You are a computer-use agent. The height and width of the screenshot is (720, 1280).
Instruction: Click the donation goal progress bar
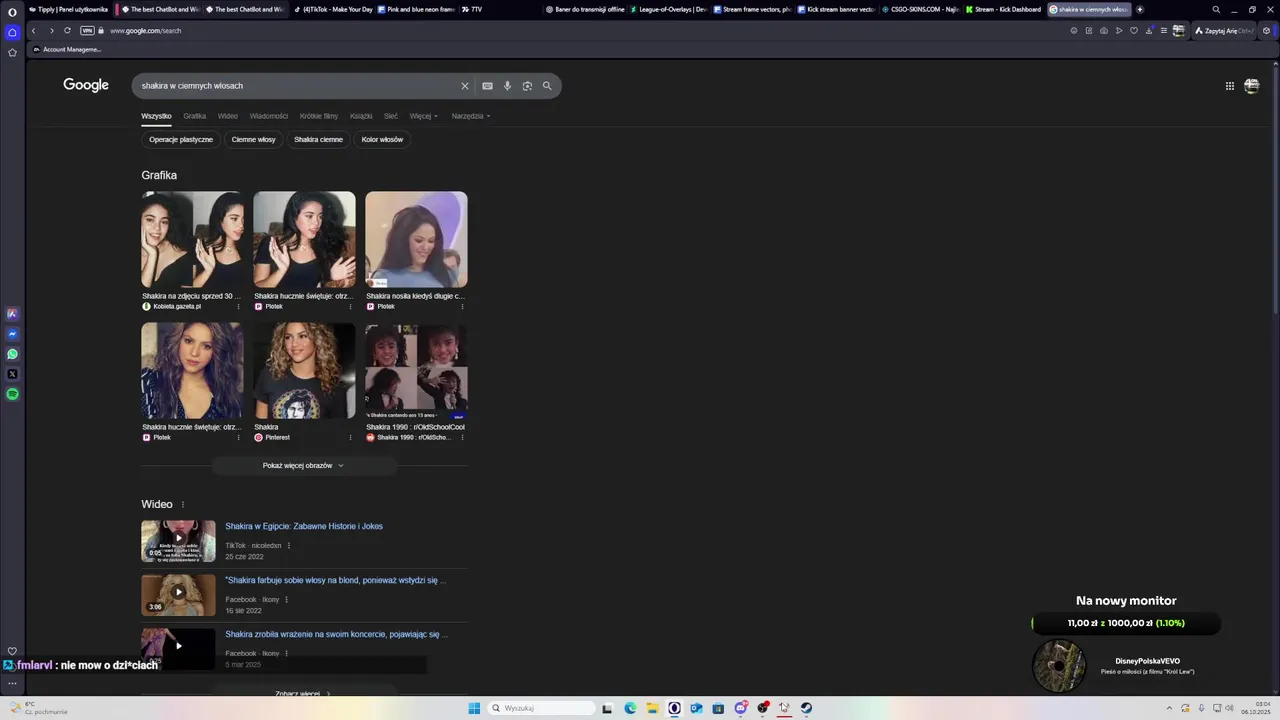coord(1126,623)
